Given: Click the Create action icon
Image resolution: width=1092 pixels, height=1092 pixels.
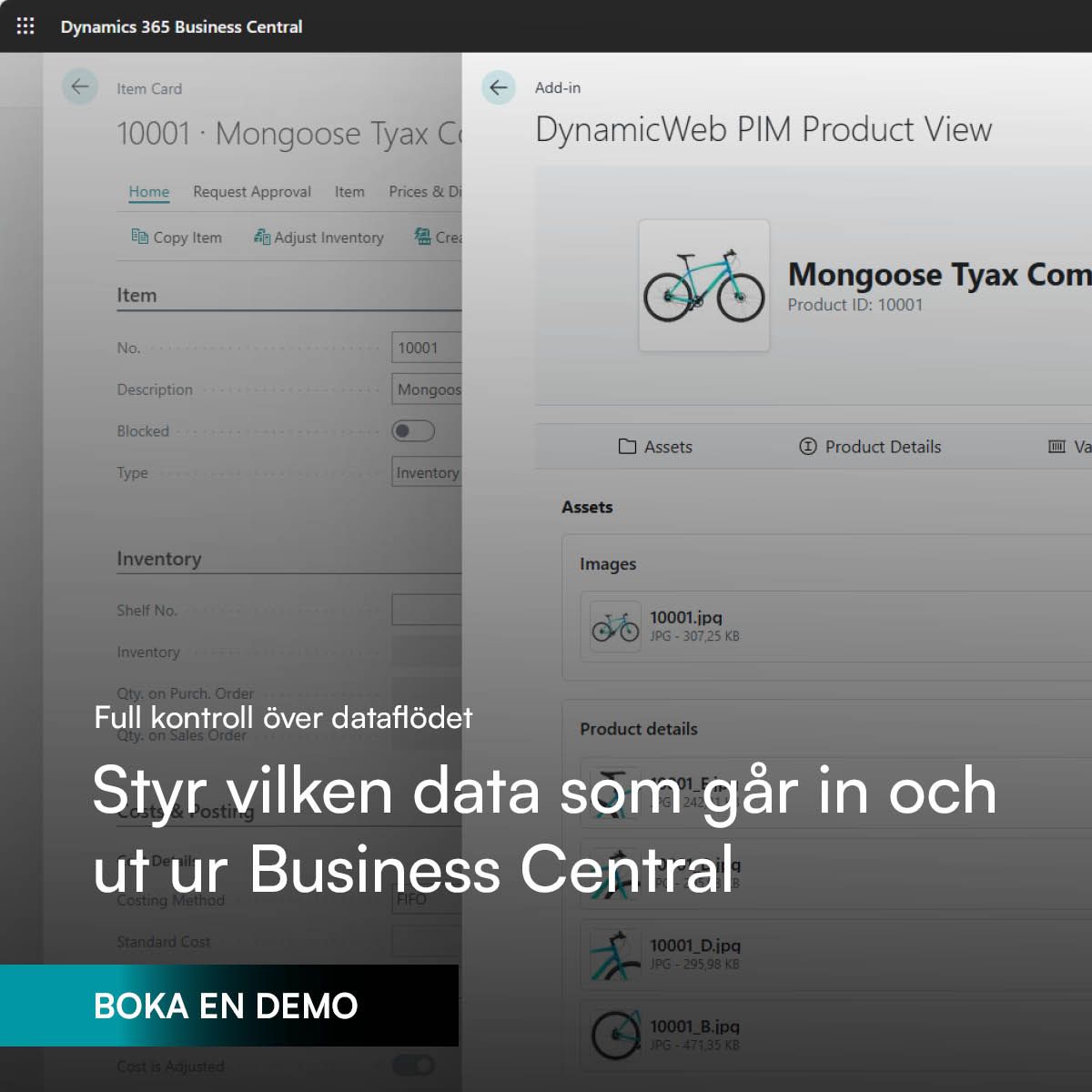Looking at the screenshot, I should (x=422, y=237).
